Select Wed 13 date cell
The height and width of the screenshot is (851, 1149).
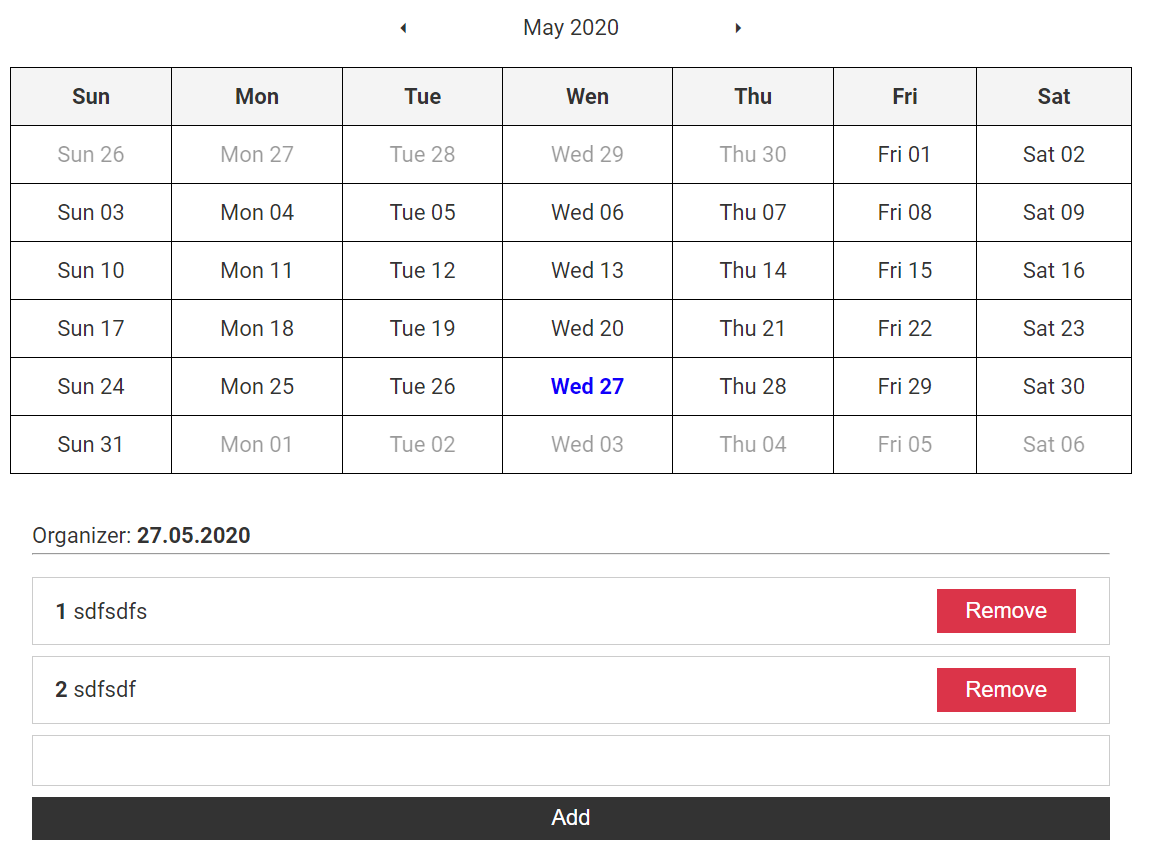[587, 271]
